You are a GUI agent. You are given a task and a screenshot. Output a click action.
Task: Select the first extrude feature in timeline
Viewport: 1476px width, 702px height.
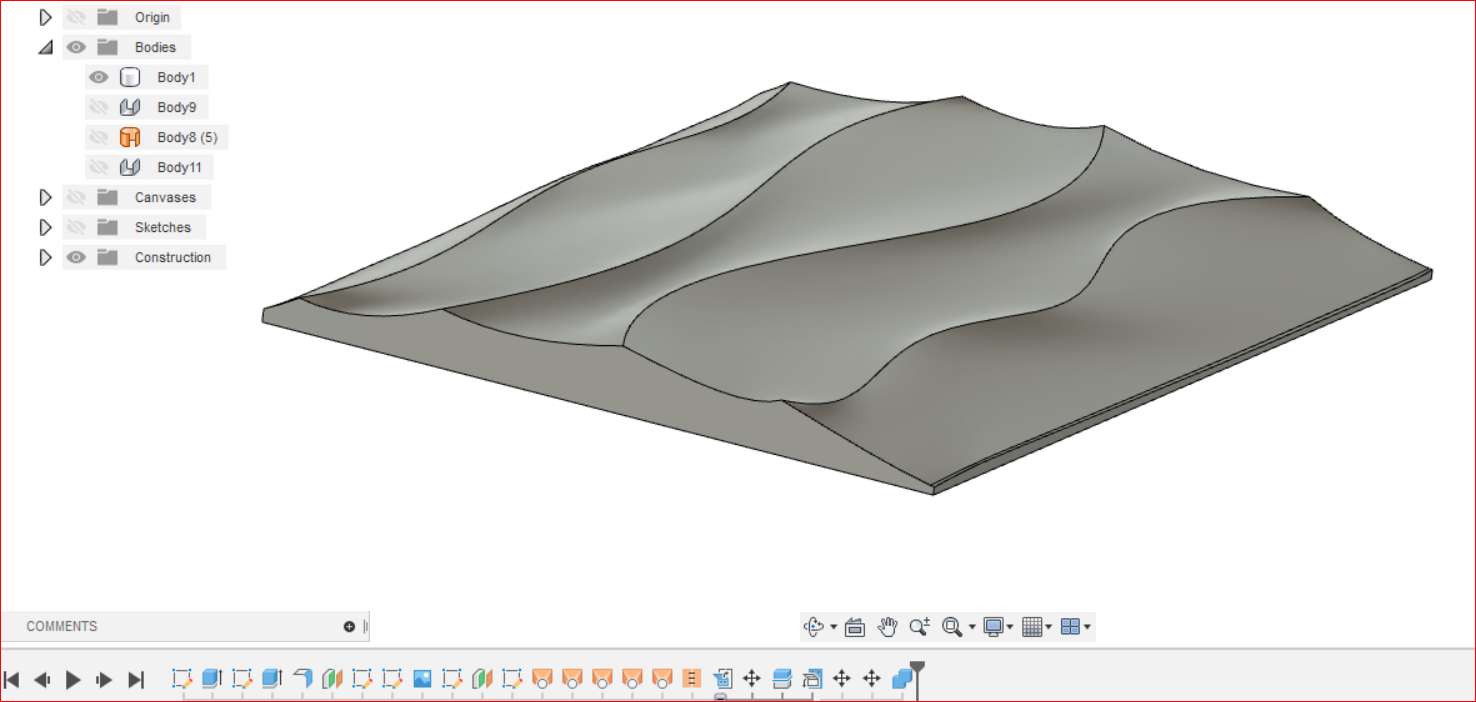(211, 679)
